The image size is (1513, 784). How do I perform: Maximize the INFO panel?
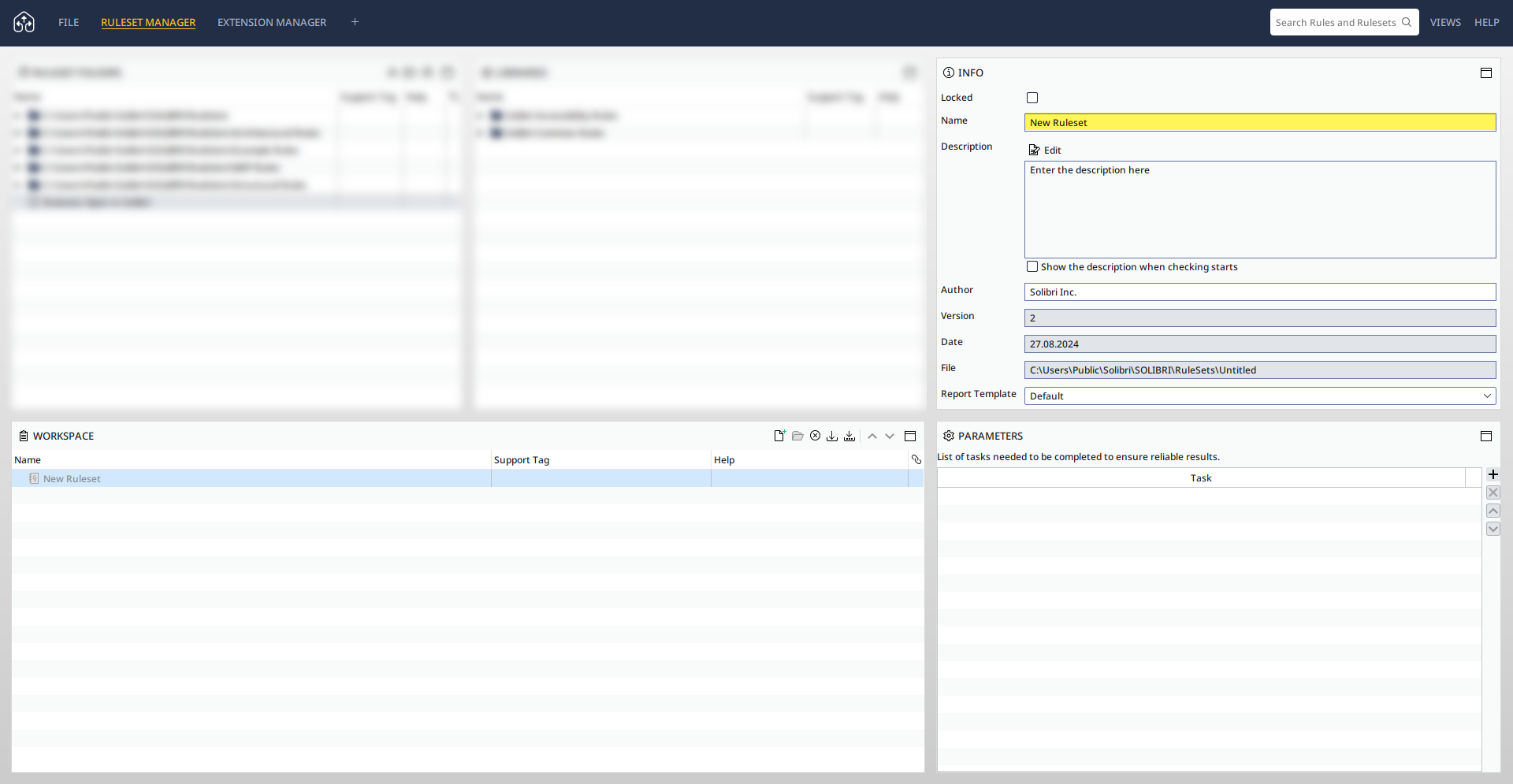(1486, 72)
